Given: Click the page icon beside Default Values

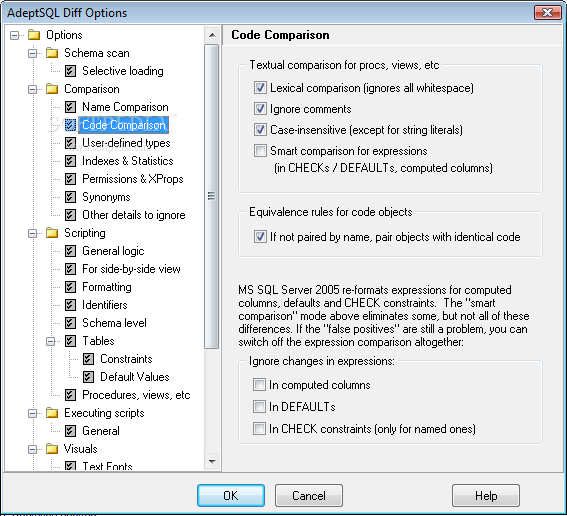Looking at the screenshot, I should pos(88,377).
